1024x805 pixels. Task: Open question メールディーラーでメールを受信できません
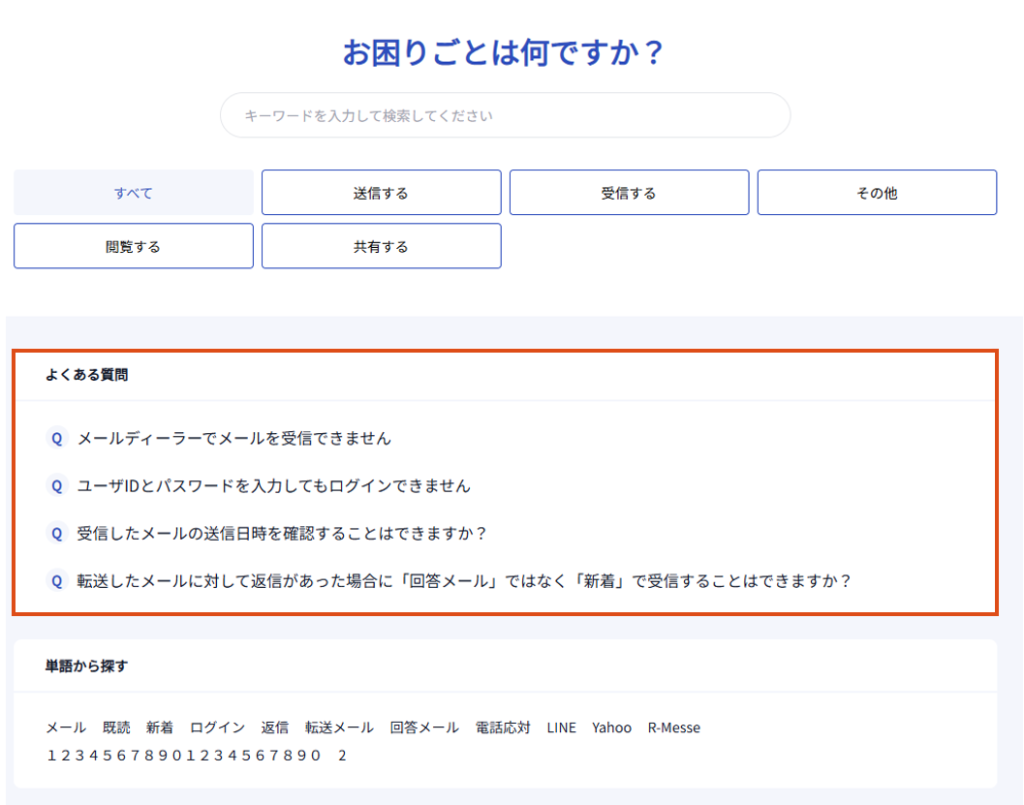pos(234,438)
